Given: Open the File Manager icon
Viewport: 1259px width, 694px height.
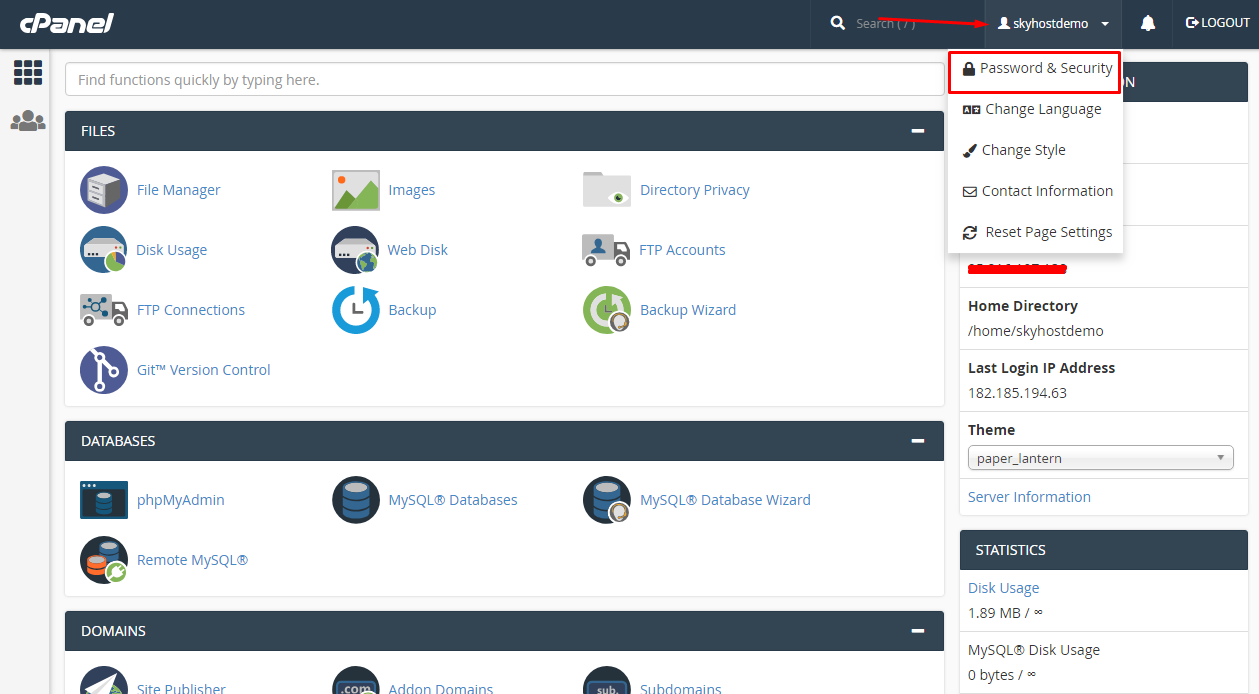Looking at the screenshot, I should [x=104, y=190].
